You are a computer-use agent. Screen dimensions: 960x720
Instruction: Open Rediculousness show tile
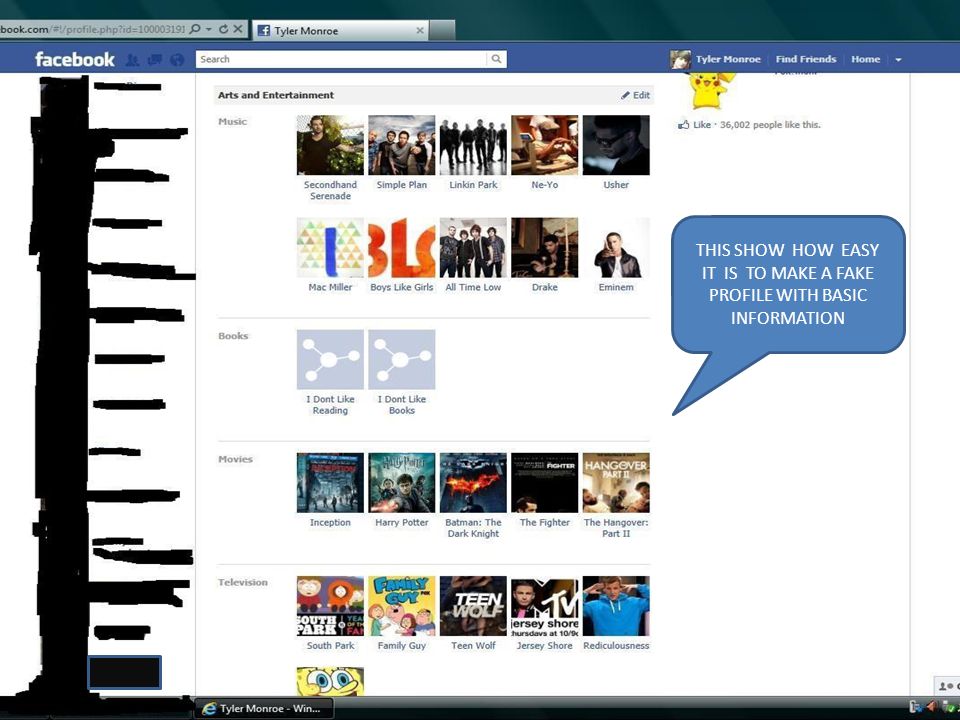[616, 606]
